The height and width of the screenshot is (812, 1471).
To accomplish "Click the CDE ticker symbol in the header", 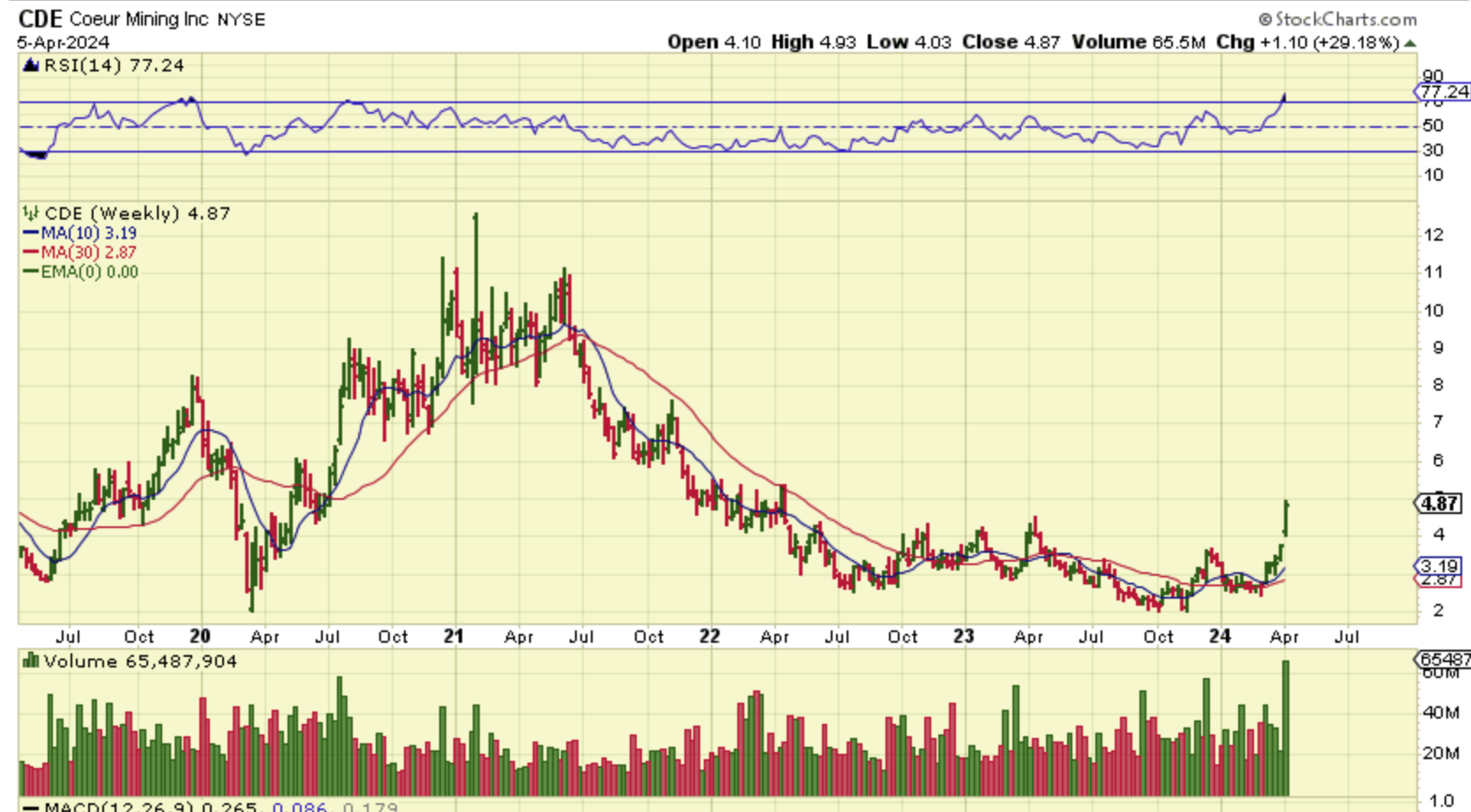I will click(41, 19).
